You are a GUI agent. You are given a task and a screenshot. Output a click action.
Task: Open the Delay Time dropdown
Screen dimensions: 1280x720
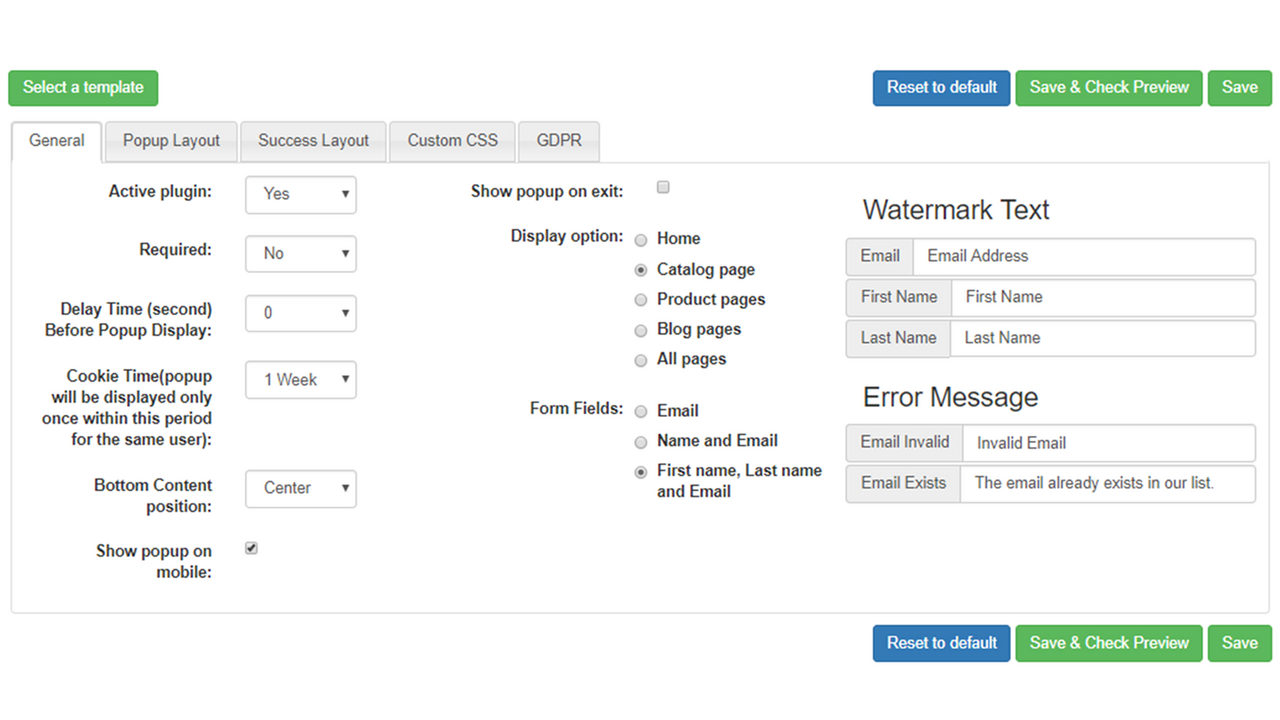coord(301,313)
